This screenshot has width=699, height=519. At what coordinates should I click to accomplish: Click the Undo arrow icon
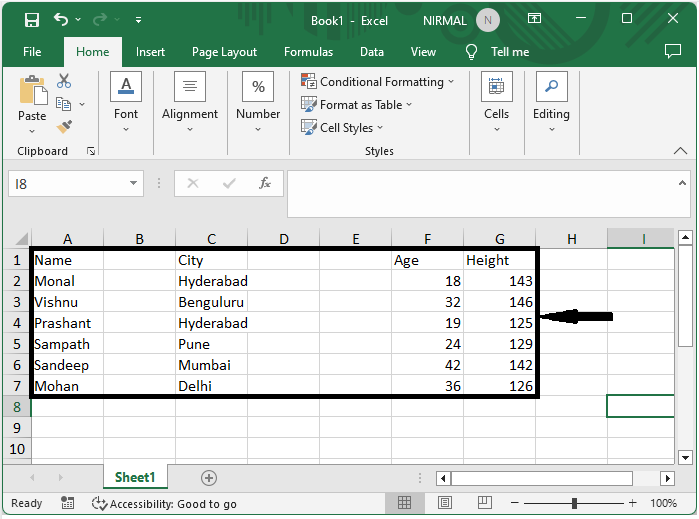click(62, 20)
